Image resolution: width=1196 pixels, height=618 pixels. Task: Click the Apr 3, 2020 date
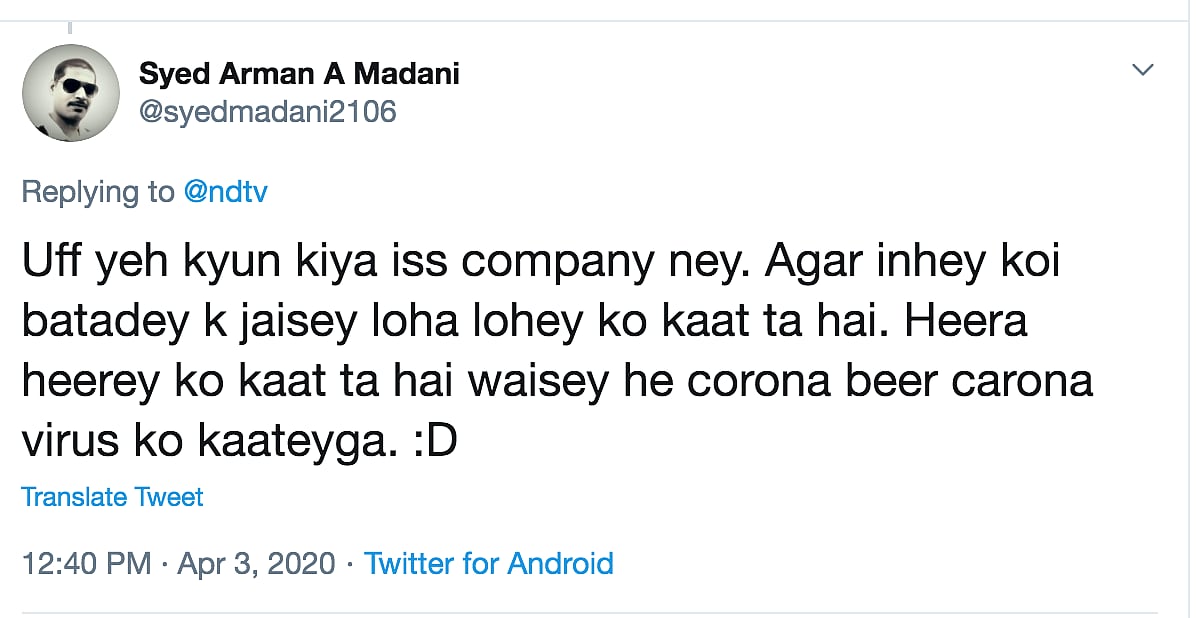pyautogui.click(x=256, y=563)
